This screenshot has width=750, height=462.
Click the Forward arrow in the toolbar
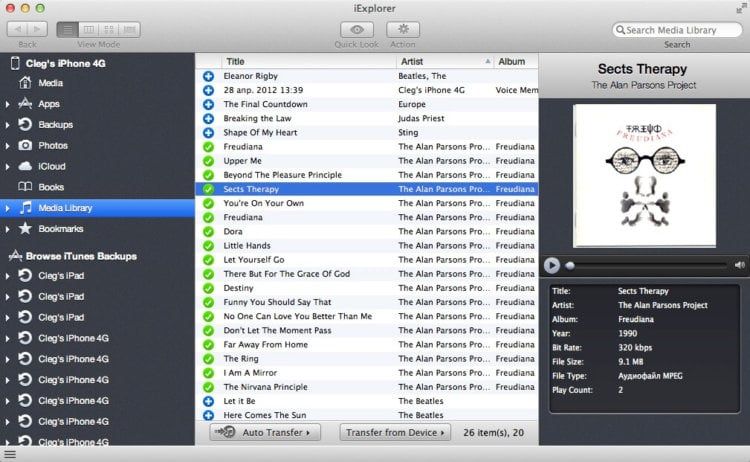tap(37, 29)
